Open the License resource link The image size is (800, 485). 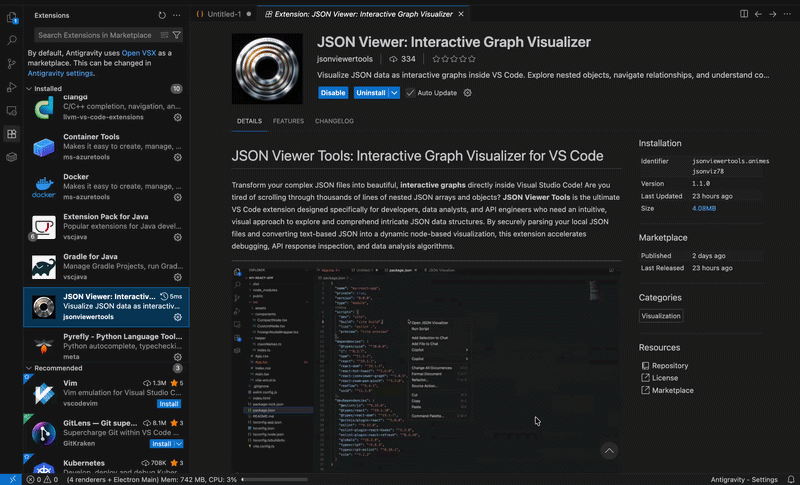coord(665,378)
